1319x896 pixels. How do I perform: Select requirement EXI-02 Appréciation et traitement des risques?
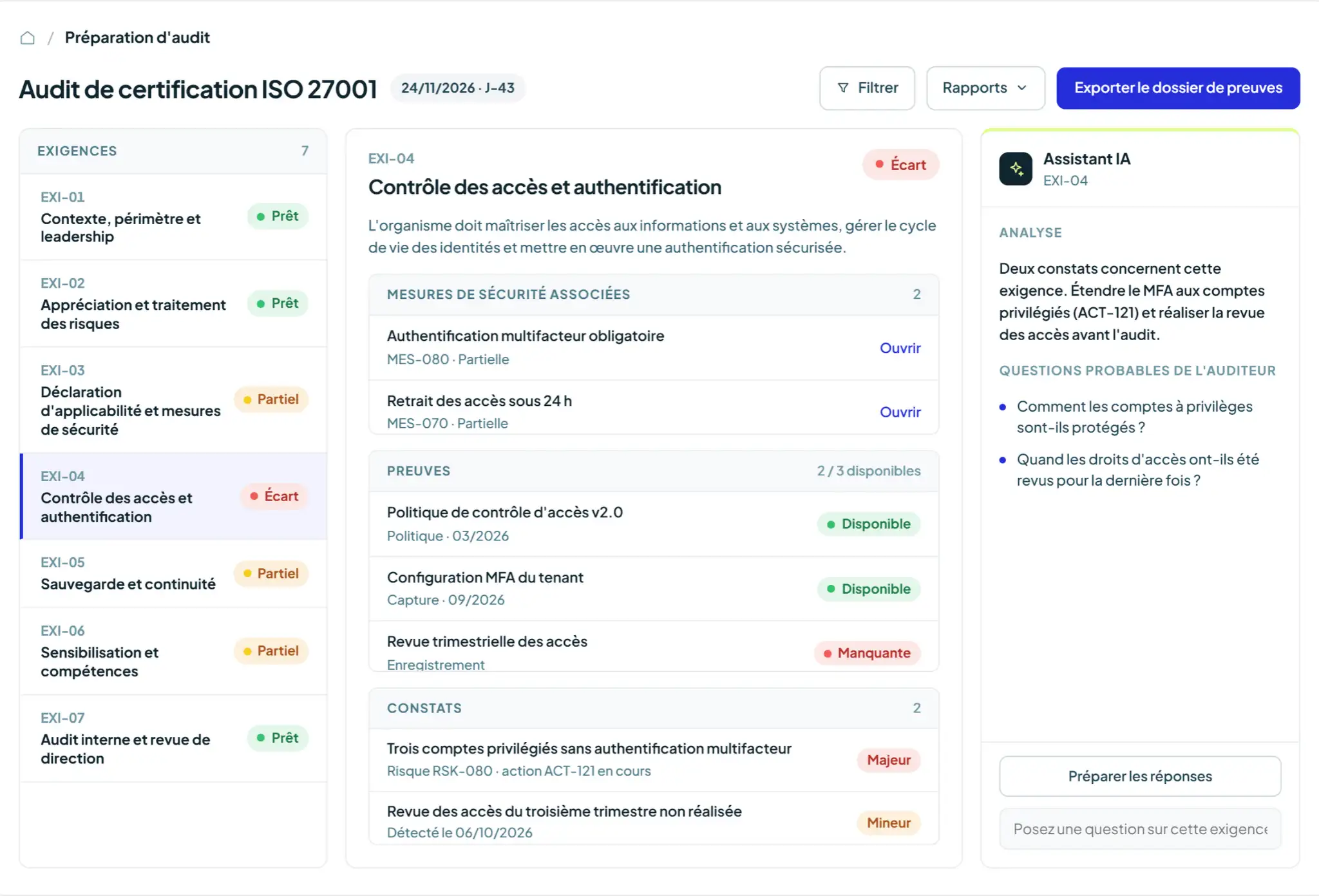coord(173,304)
